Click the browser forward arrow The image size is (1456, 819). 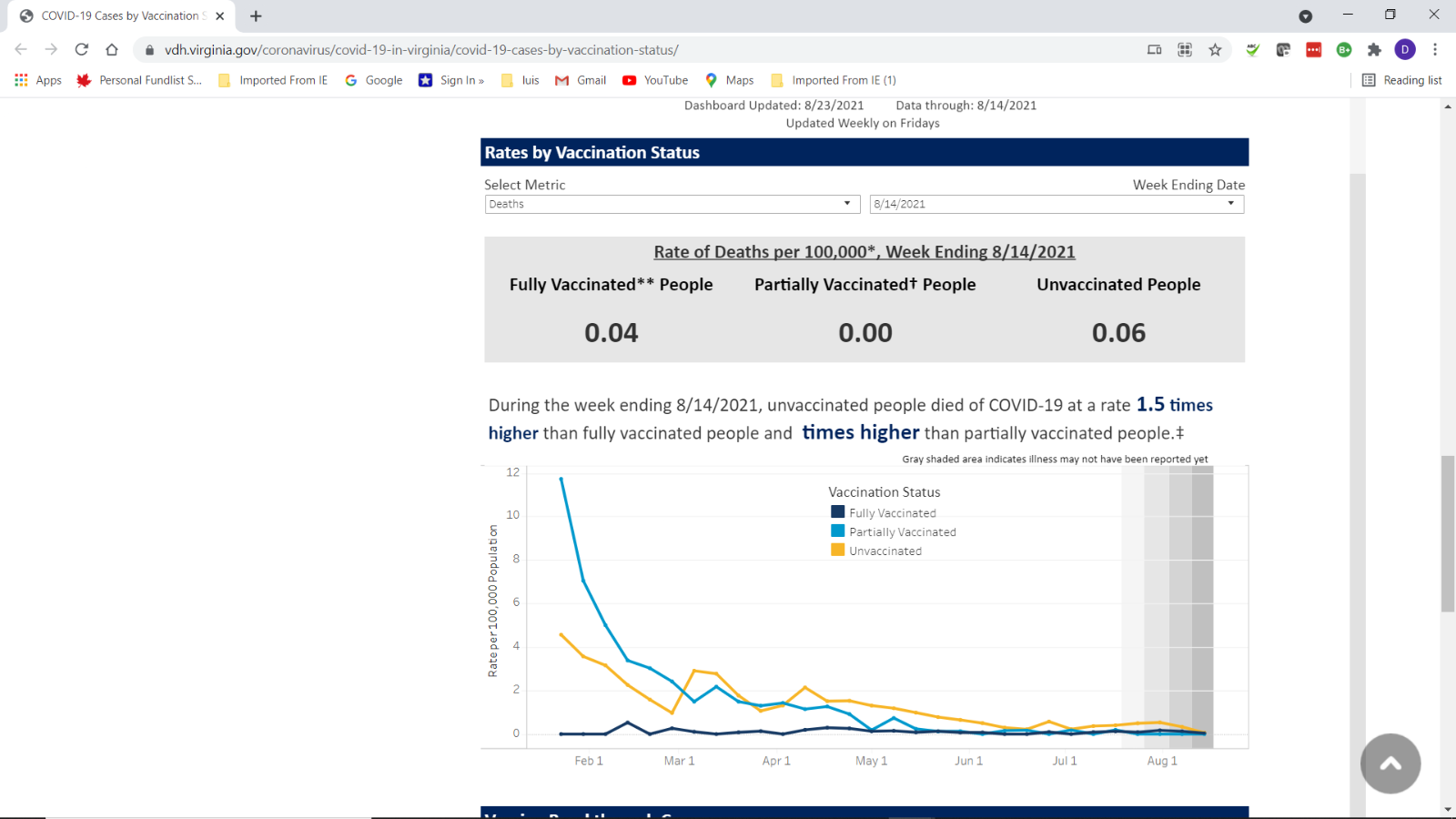(51, 49)
